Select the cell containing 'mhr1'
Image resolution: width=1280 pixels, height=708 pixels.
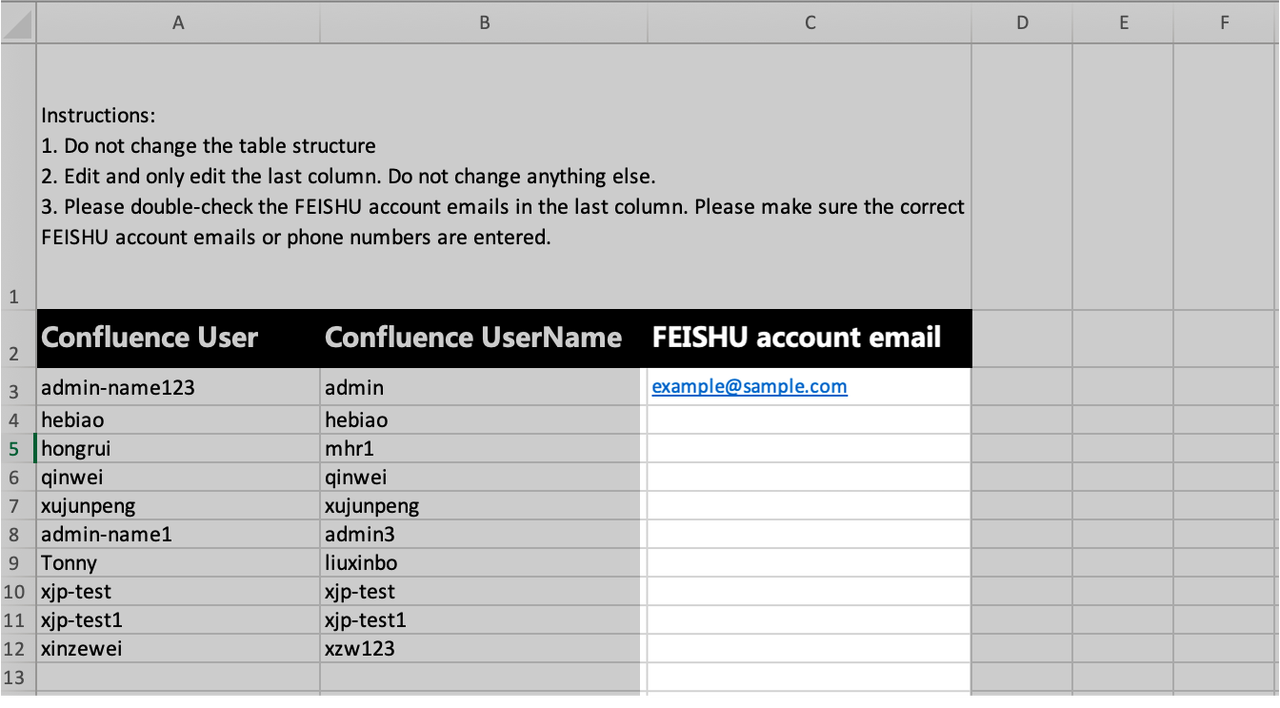click(x=484, y=449)
